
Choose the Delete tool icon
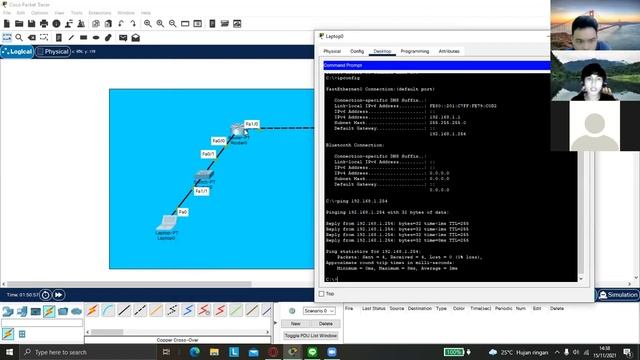coord(31,38)
